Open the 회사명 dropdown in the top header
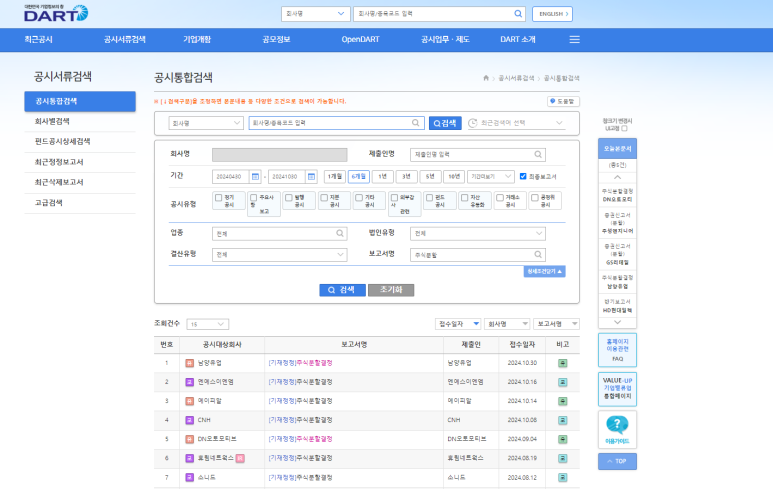This screenshot has width=773, height=489. click(x=316, y=14)
